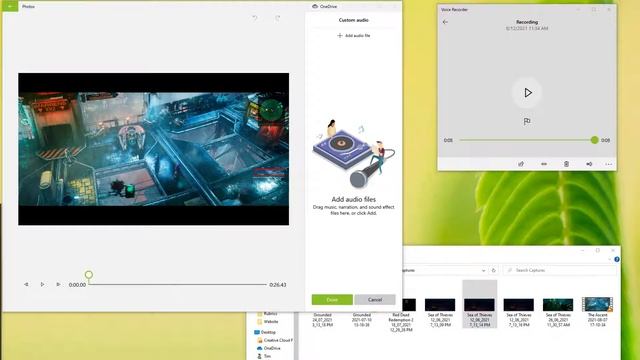Click Add audio file
The image size is (640, 360).
click(353, 36)
